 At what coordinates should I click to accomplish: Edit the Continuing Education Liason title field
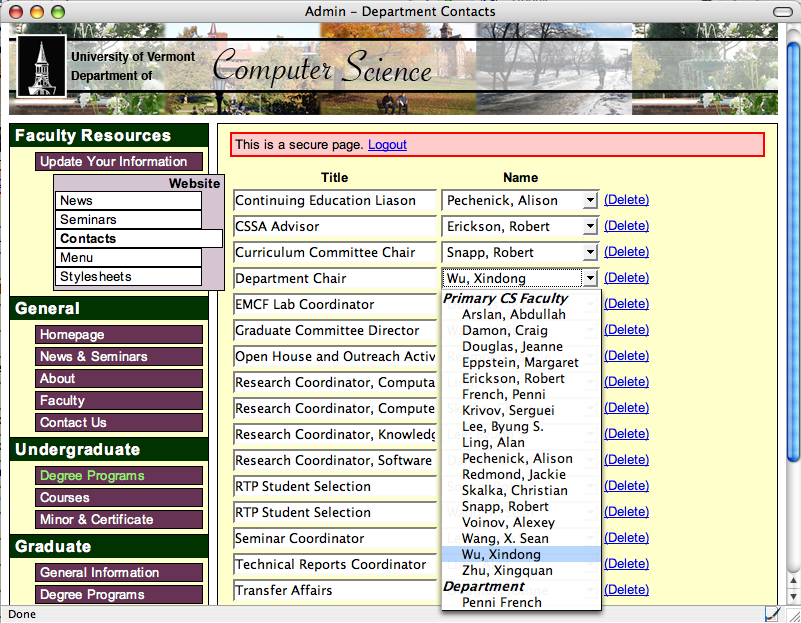pyautogui.click(x=335, y=200)
